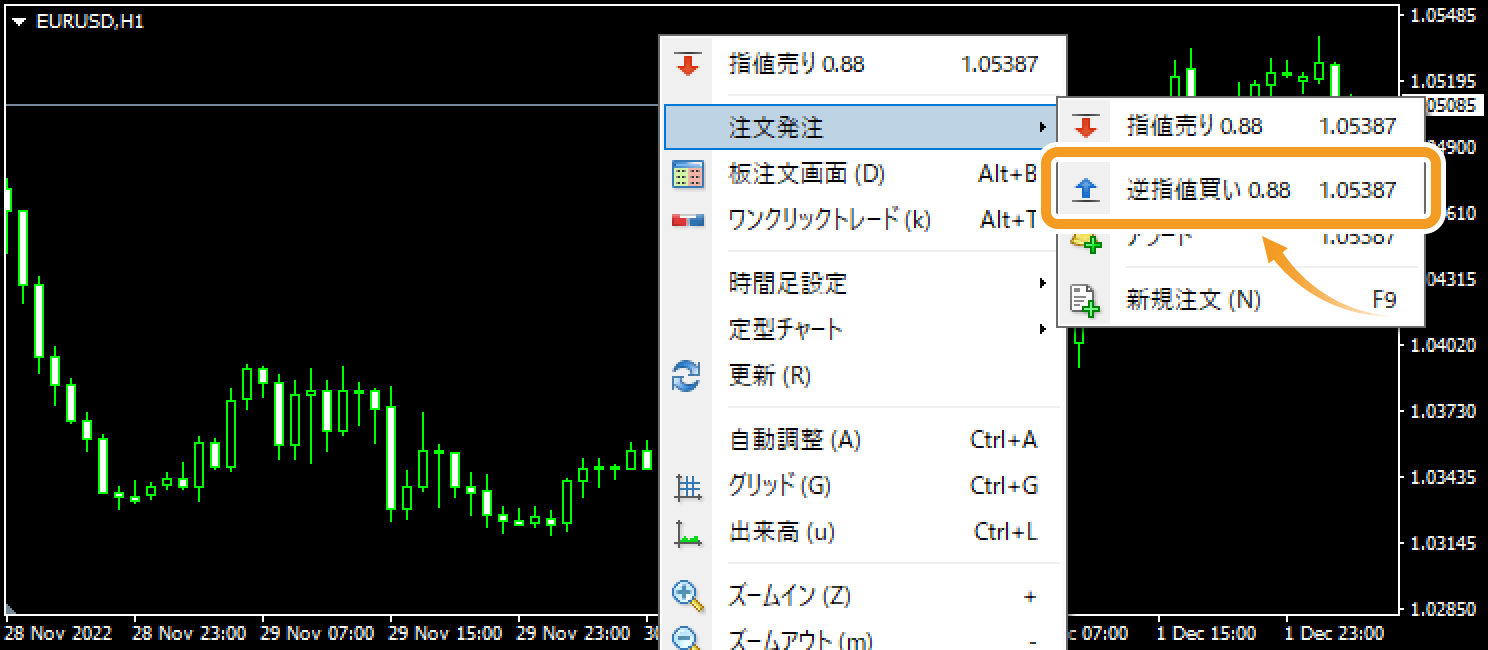1488x650 pixels.
Task: Toggle 出来高 (u) option
Action: tap(864, 533)
